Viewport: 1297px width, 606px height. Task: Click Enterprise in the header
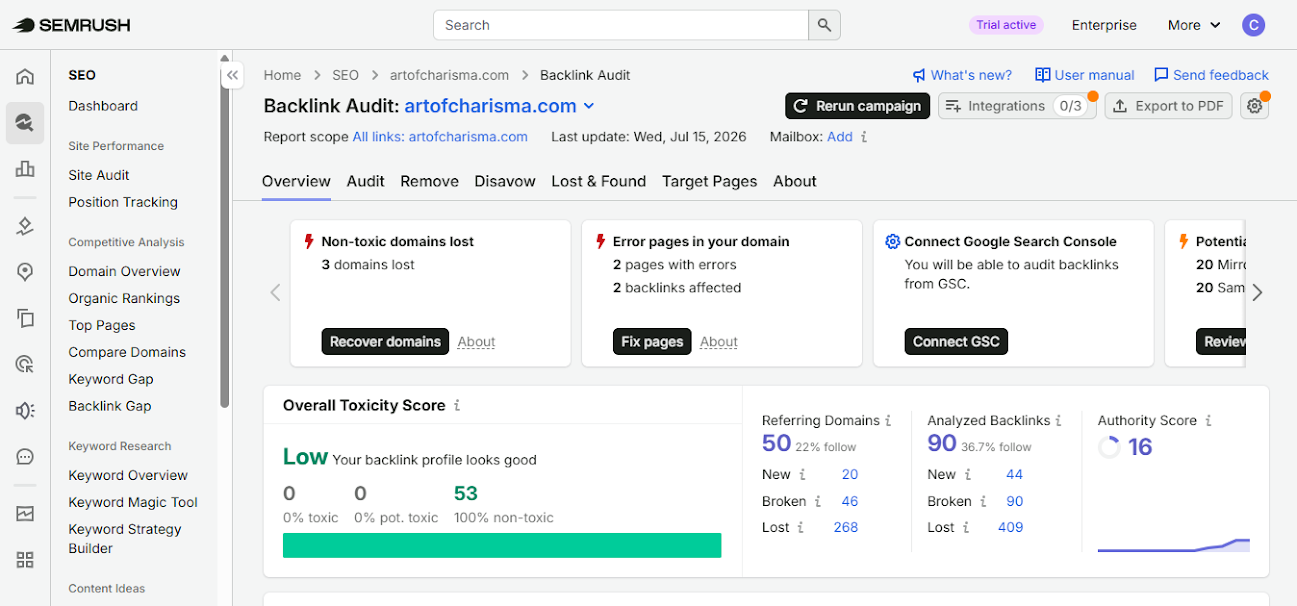tap(1104, 25)
